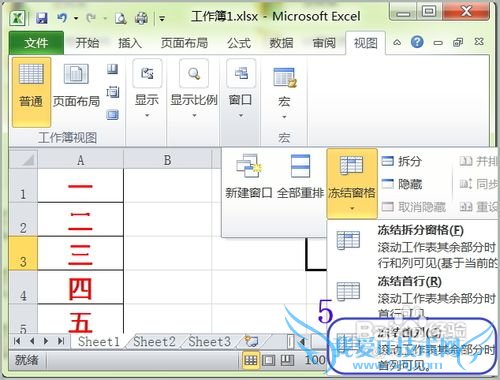Click the Print Preview icon
Image resolution: width=500 pixels, height=380 pixels.
tap(120, 18)
